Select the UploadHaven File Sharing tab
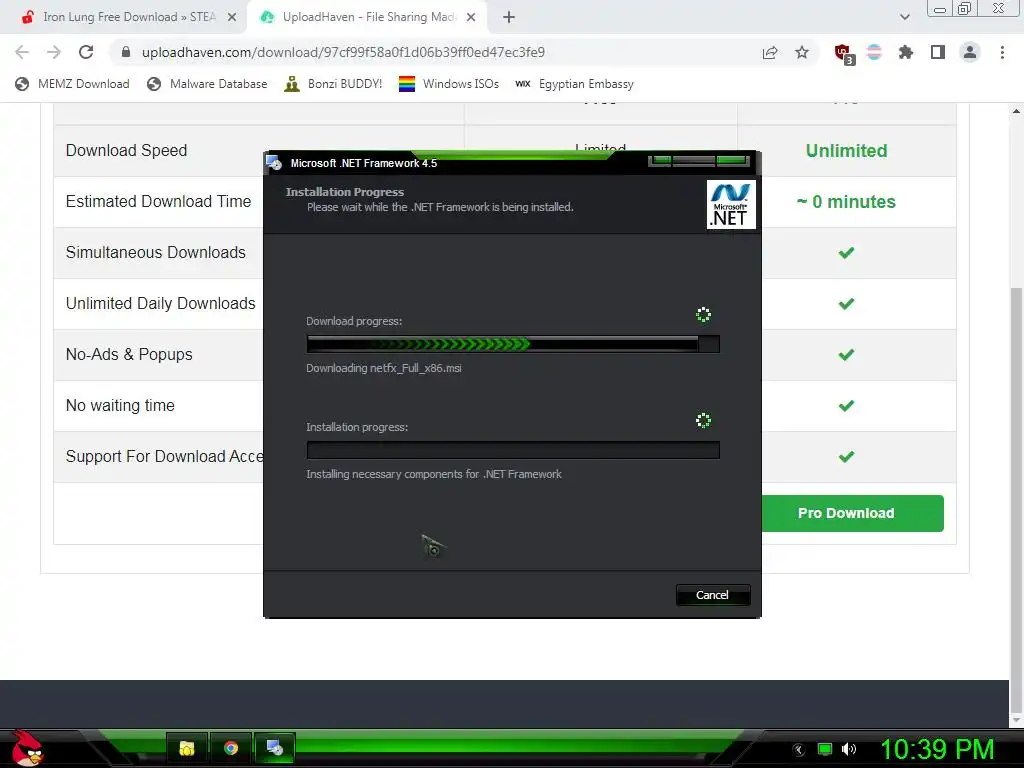This screenshot has width=1024, height=768. tap(367, 17)
